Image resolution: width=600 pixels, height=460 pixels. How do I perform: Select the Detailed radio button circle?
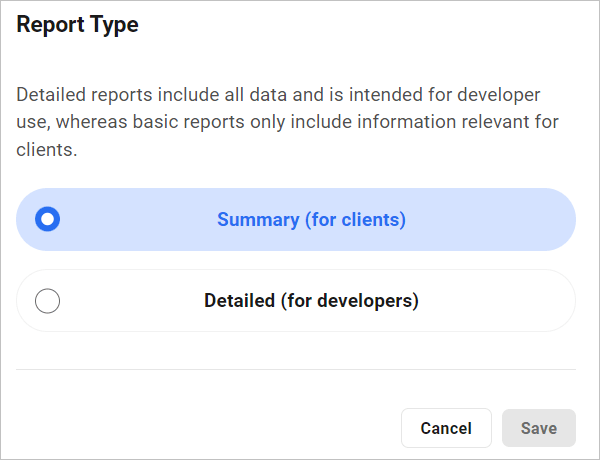coord(47,301)
